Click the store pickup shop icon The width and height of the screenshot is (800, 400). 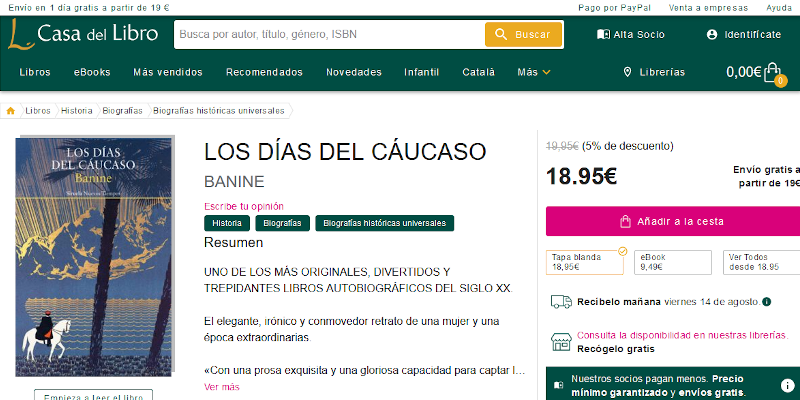tap(560, 342)
